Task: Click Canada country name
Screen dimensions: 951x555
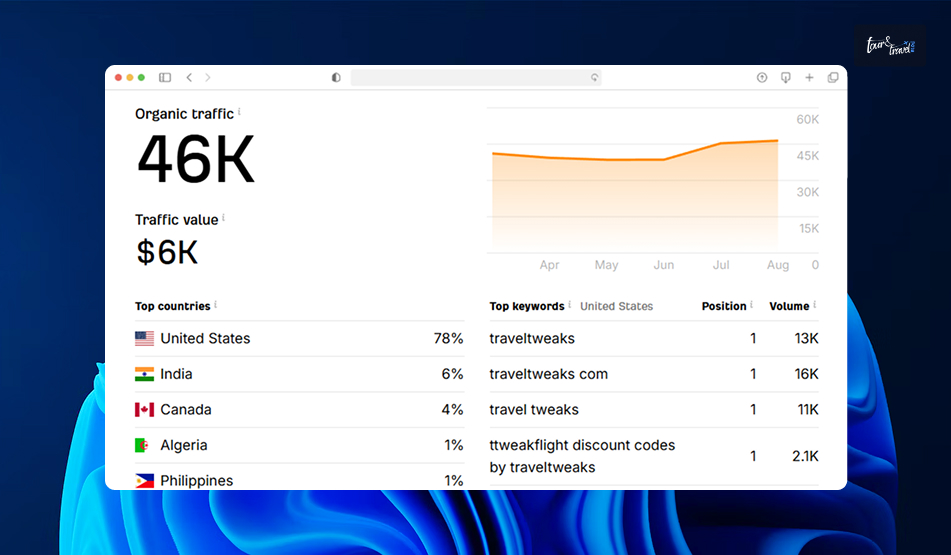Action: tap(186, 410)
